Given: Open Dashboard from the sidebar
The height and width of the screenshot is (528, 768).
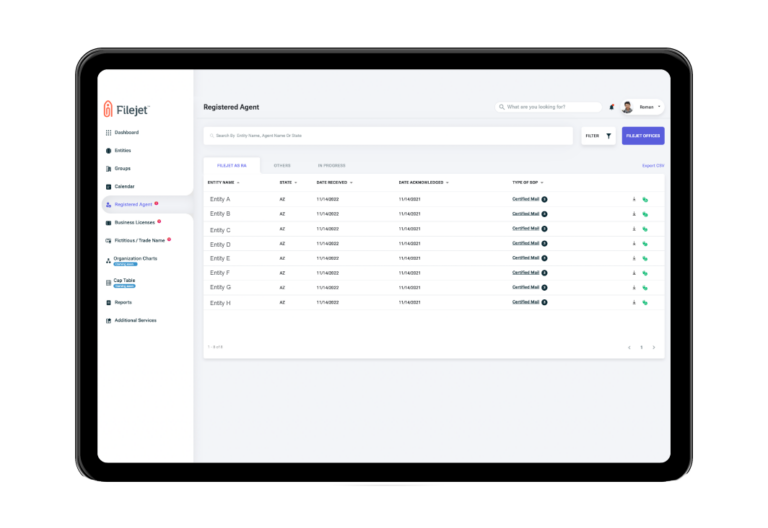Looking at the screenshot, I should click(x=122, y=132).
